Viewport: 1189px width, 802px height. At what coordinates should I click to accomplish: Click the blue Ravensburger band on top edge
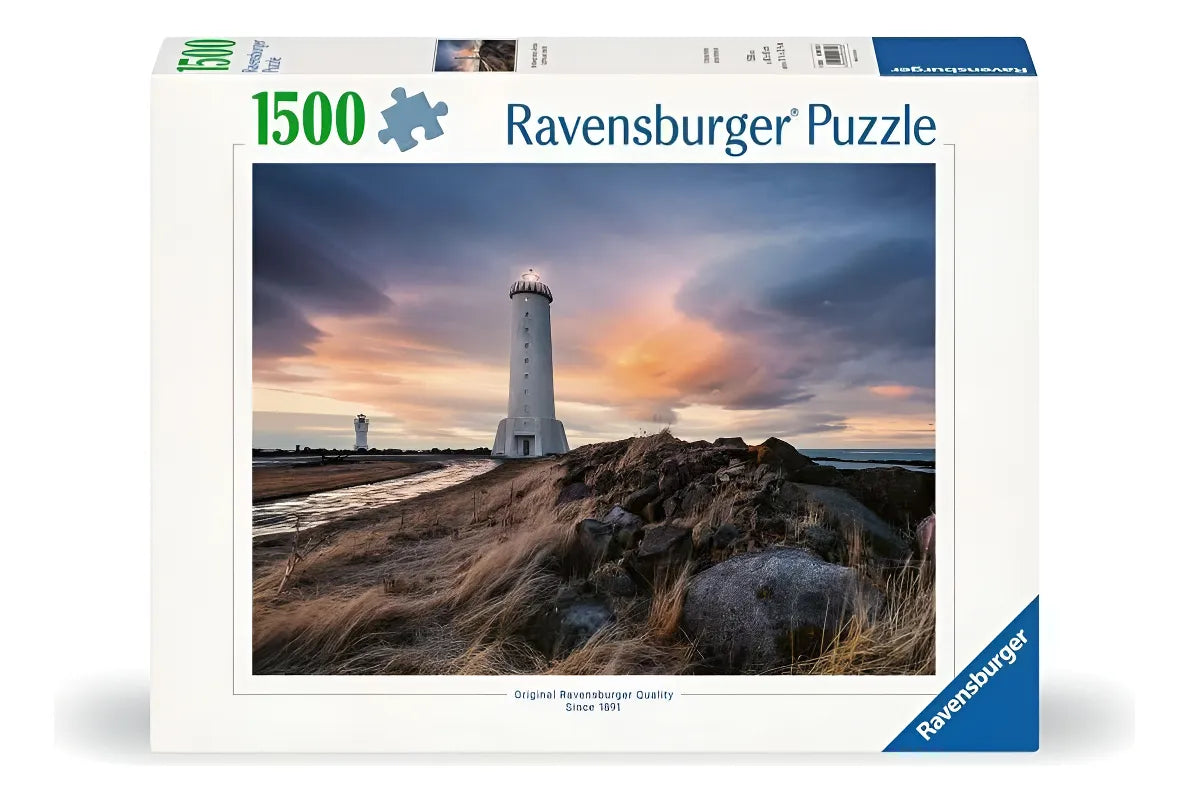pyautogui.click(x=953, y=56)
